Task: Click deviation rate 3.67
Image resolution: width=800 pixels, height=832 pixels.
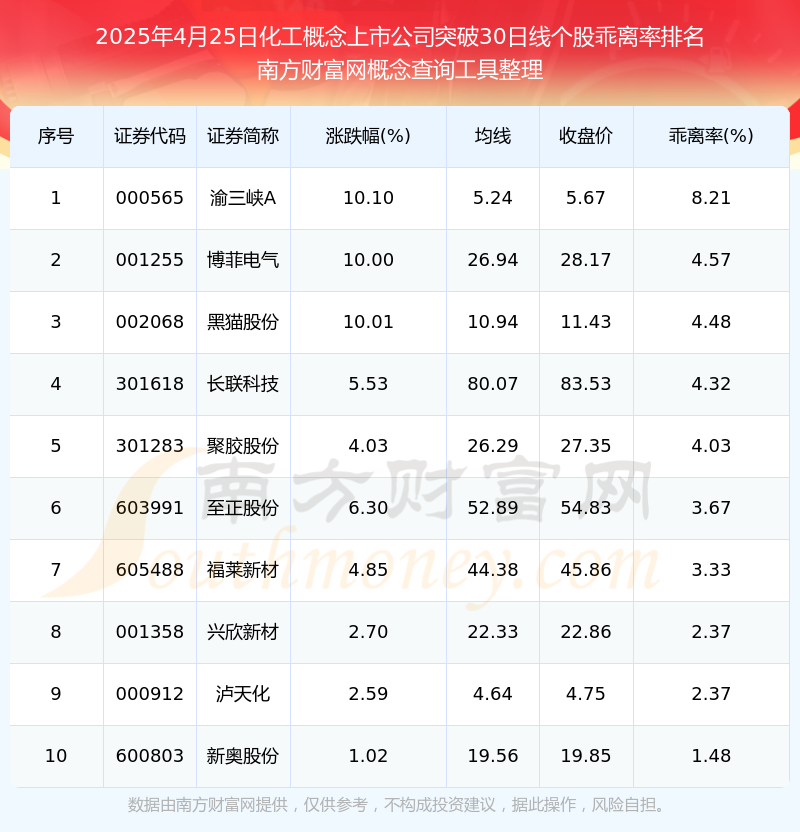Action: pos(711,508)
